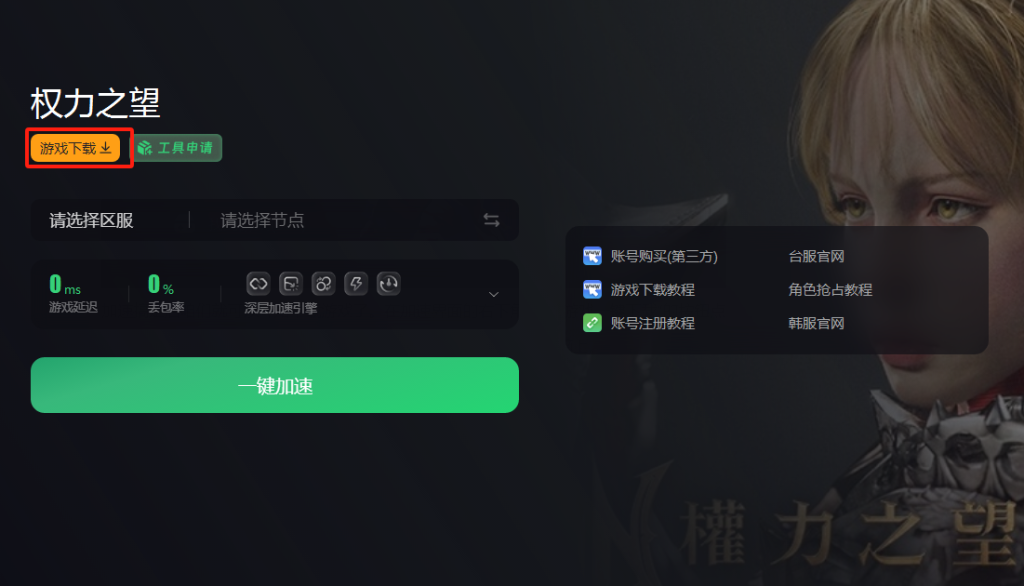The width and height of the screenshot is (1024, 586).
Task: Open the 请选择区服 server selector
Action: 91,220
